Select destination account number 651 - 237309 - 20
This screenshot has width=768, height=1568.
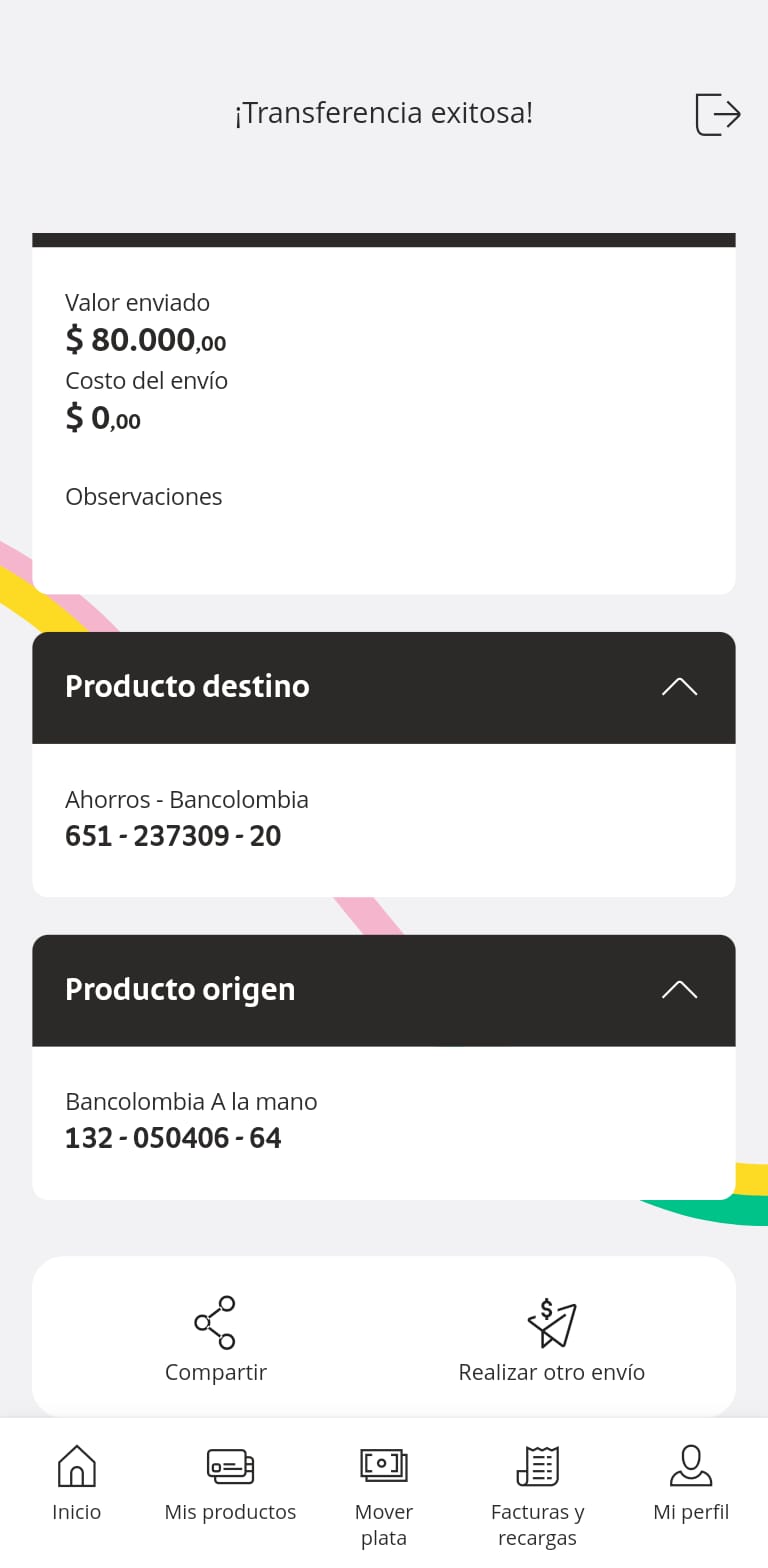click(173, 836)
